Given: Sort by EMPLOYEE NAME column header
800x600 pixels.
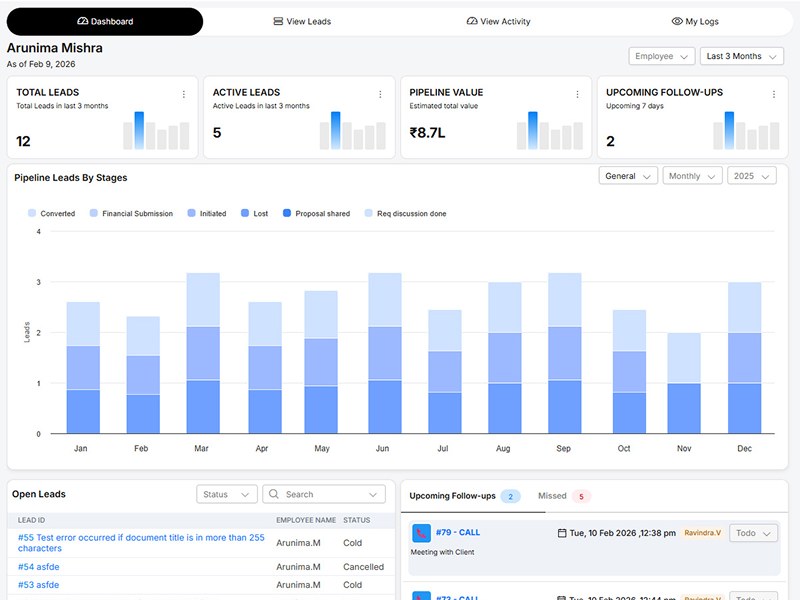Looking at the screenshot, I should click(306, 520).
